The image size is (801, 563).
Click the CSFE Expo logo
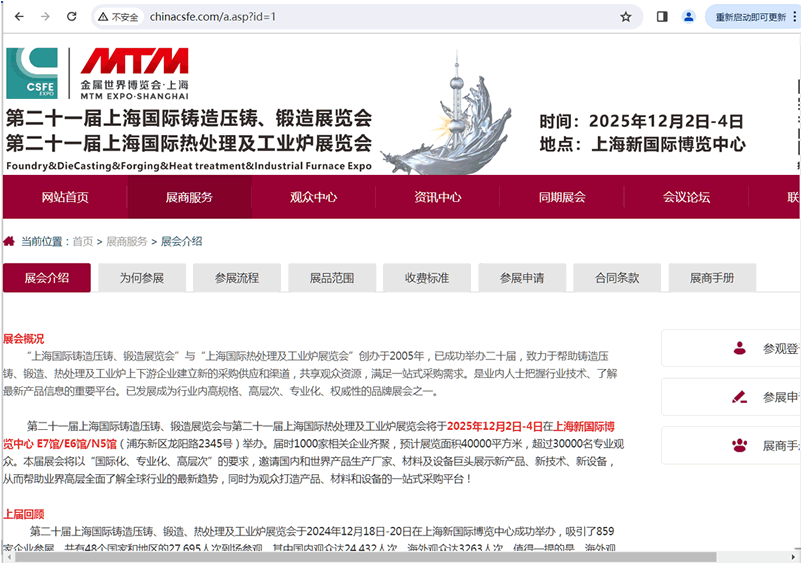click(x=32, y=73)
